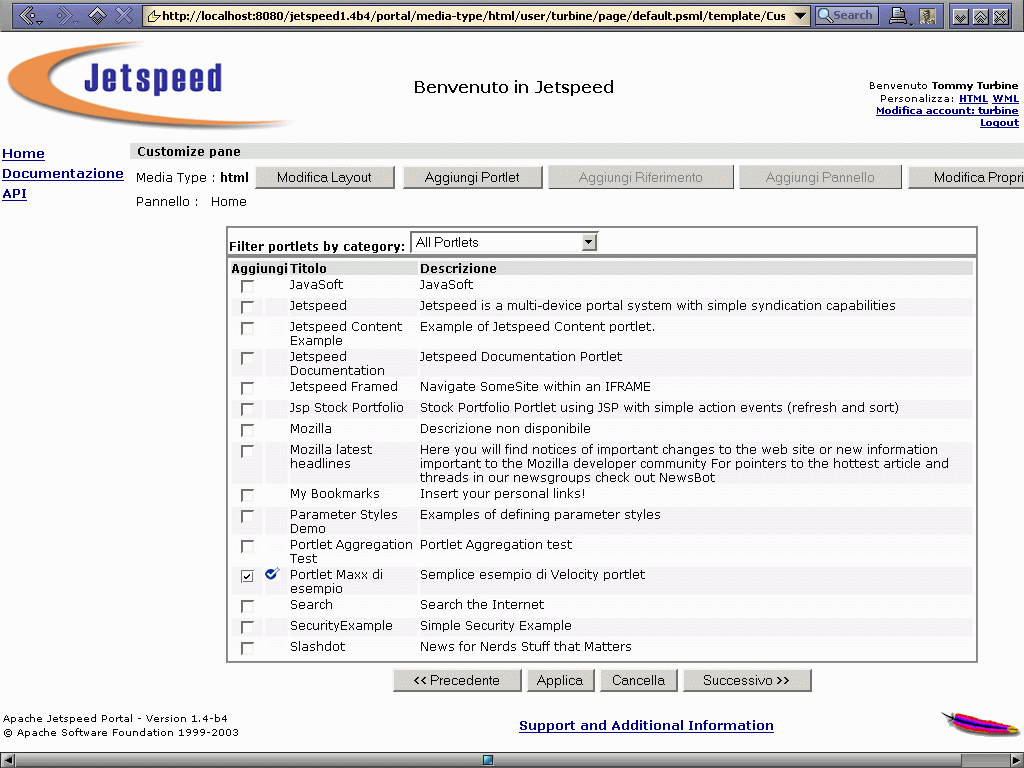
Task: Click the horizontal scrollbar thumb
Action: (x=488, y=760)
